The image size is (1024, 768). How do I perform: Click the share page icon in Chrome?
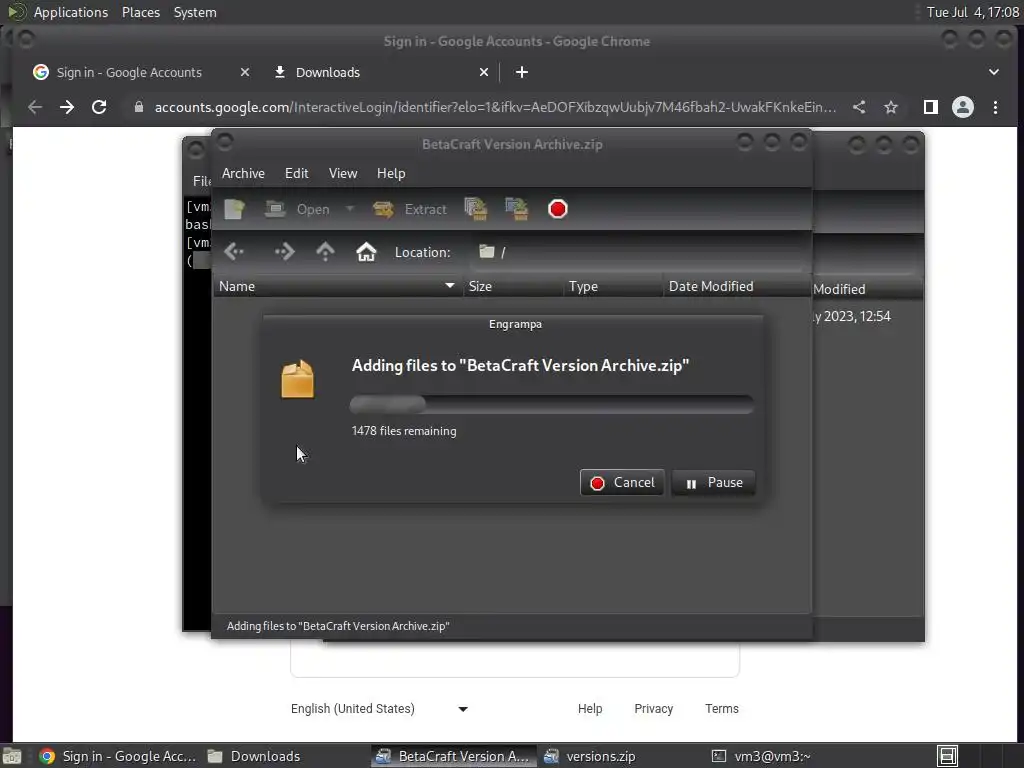(x=859, y=107)
